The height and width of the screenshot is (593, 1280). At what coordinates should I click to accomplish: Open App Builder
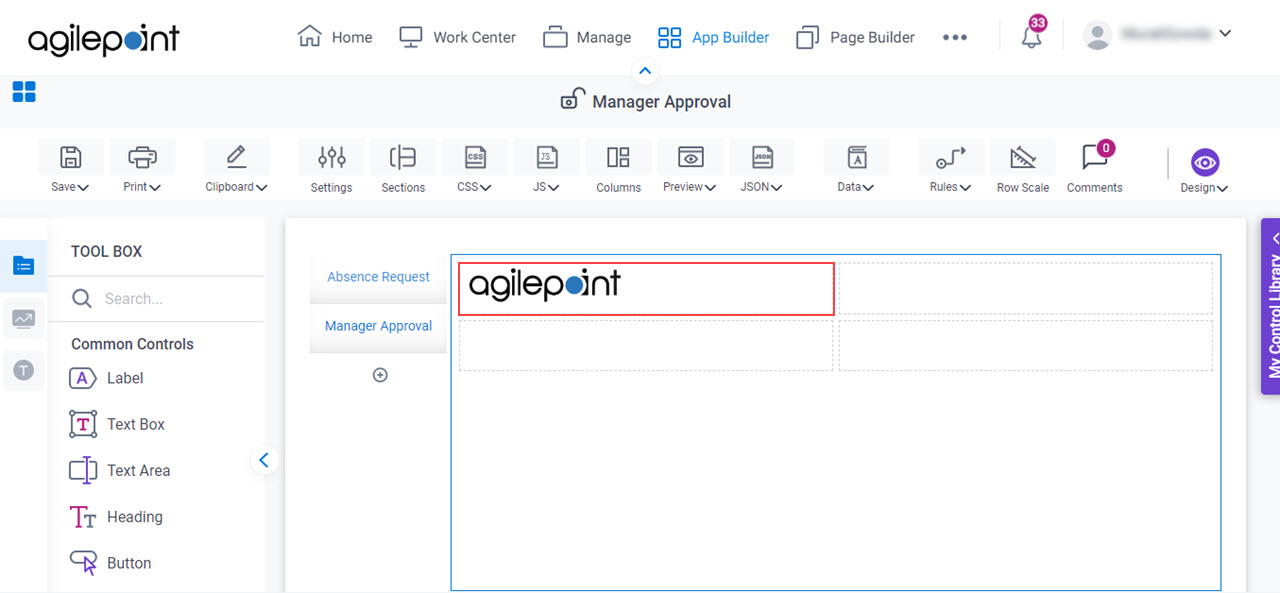[713, 37]
